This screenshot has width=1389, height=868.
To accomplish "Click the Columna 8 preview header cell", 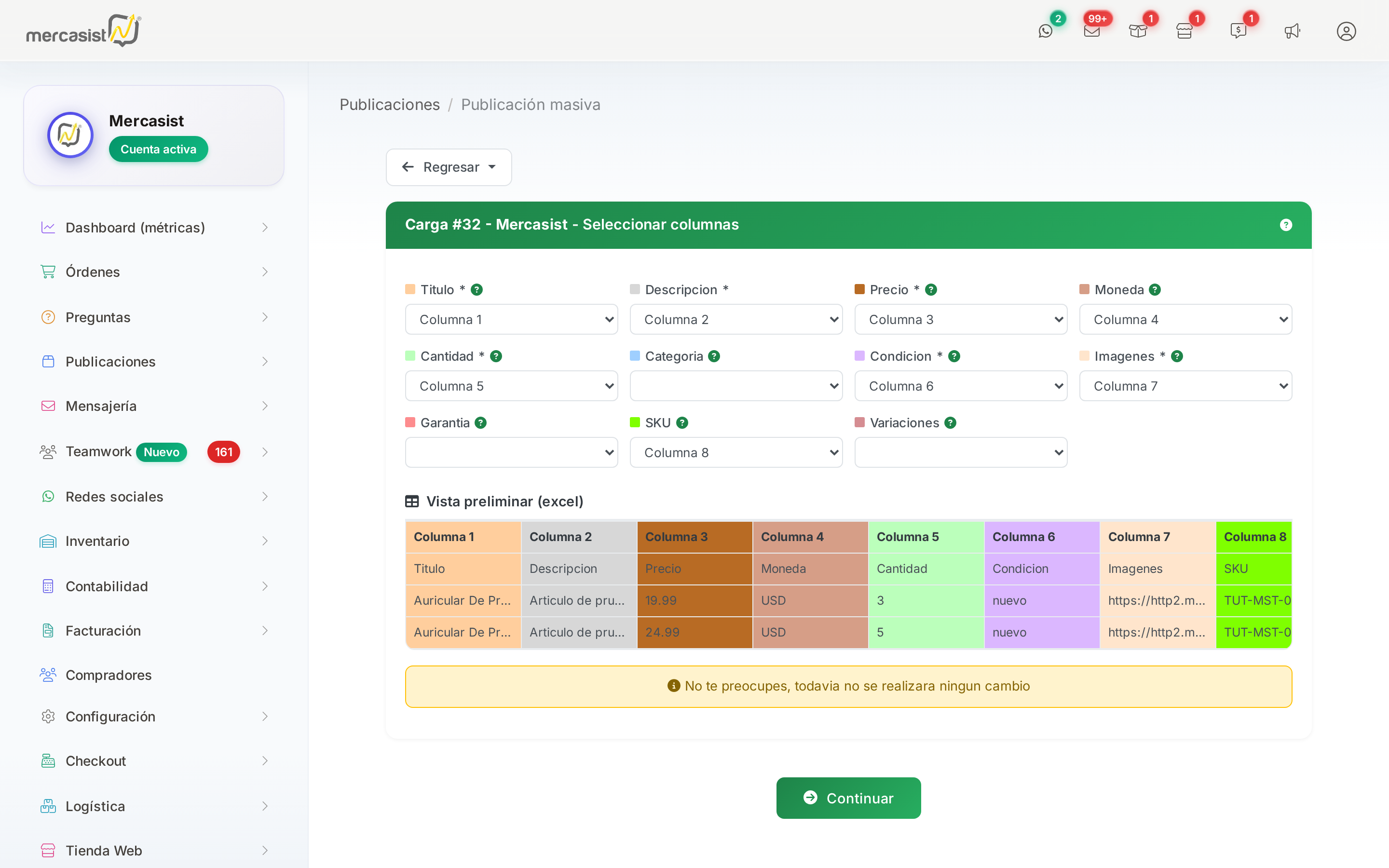I will (x=1253, y=537).
